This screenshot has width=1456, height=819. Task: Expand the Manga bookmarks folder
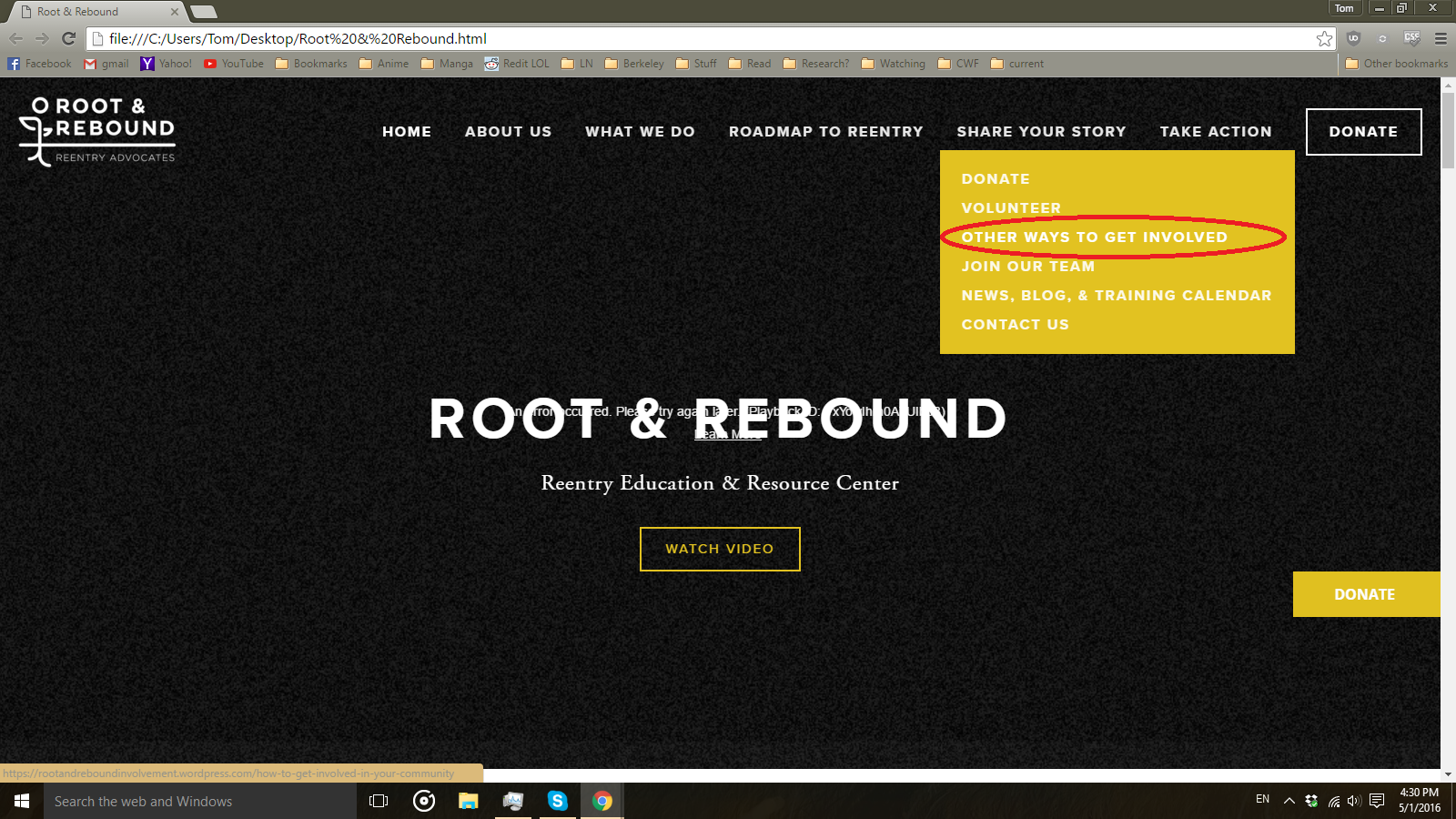447,64
